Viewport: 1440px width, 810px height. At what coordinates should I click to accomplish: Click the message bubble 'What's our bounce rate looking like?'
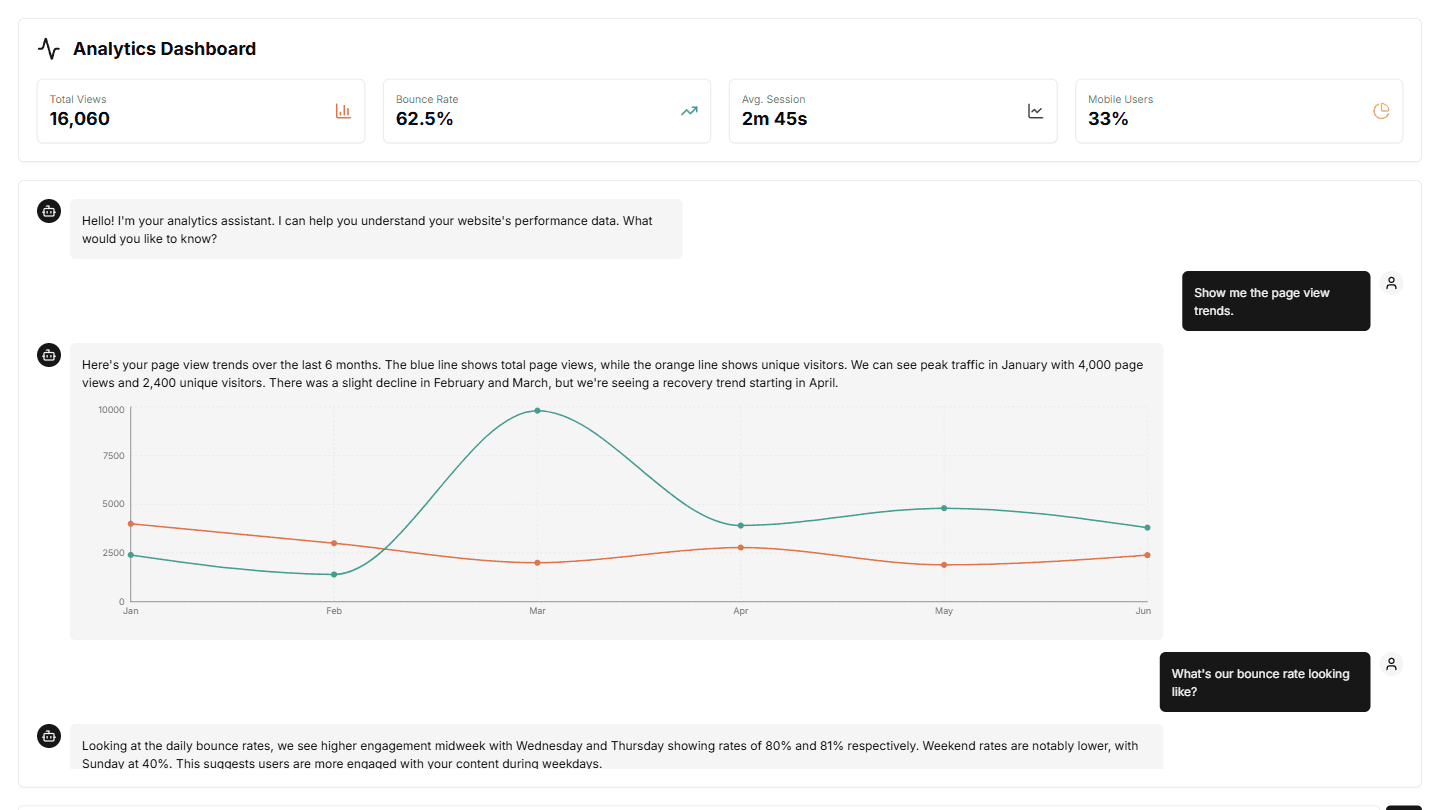[1264, 682]
